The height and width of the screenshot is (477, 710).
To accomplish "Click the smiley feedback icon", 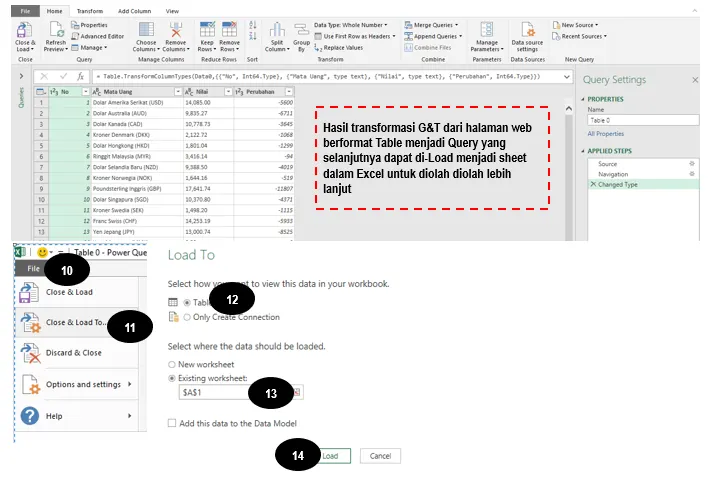I will (x=43, y=252).
